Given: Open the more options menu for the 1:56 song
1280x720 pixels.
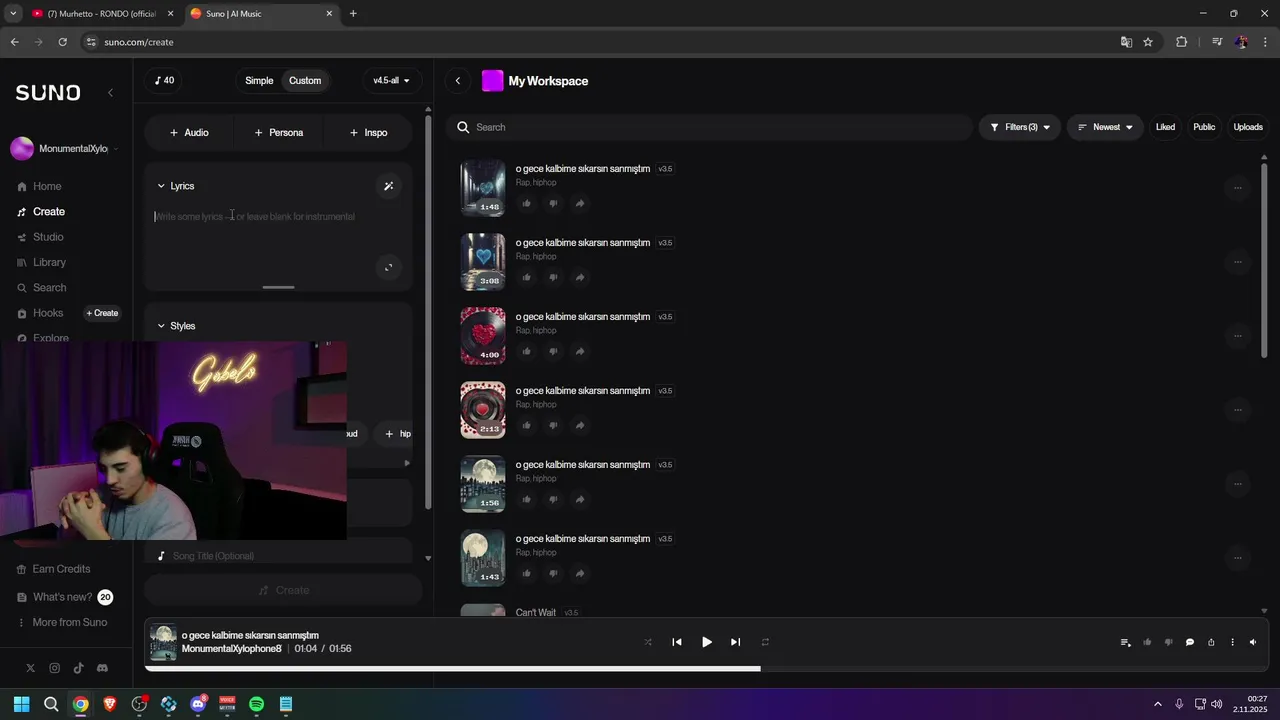Looking at the screenshot, I should [1237, 484].
